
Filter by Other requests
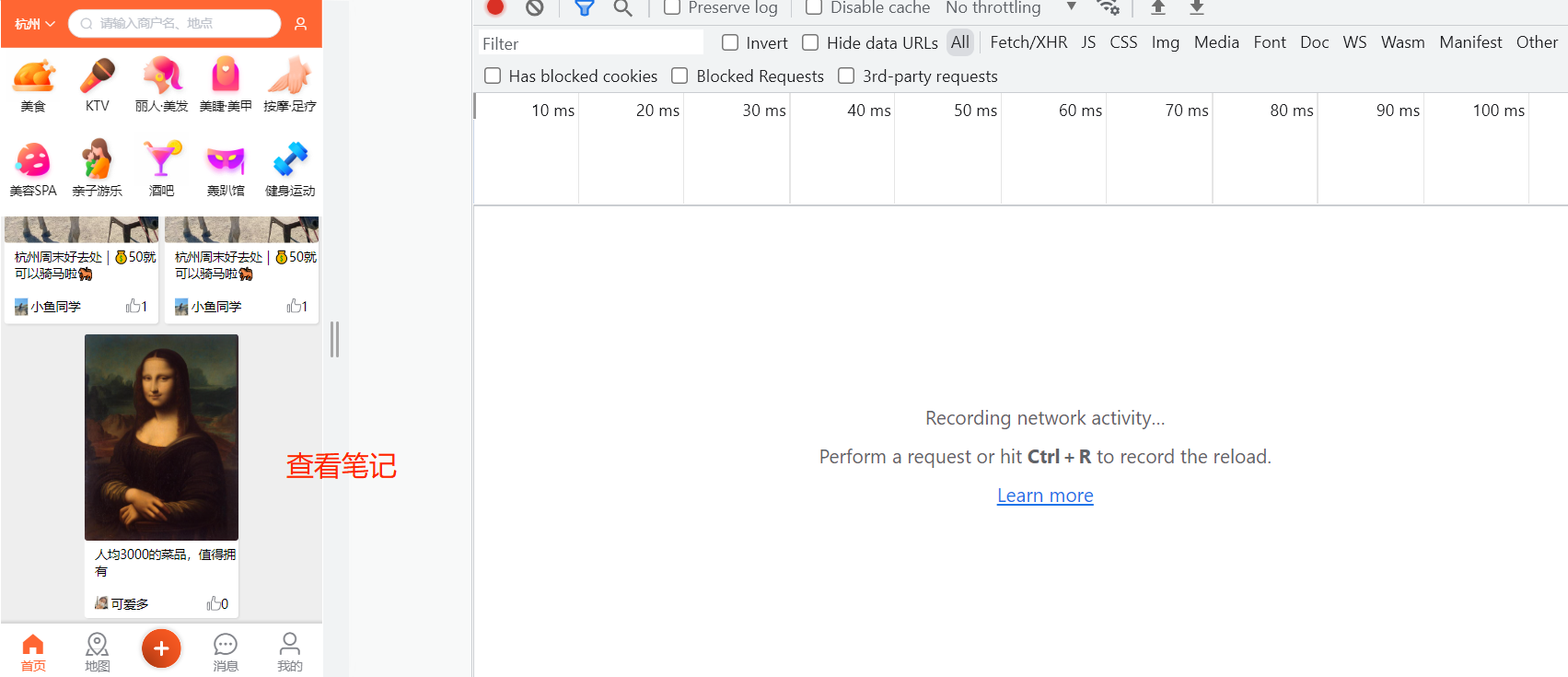point(1537,42)
